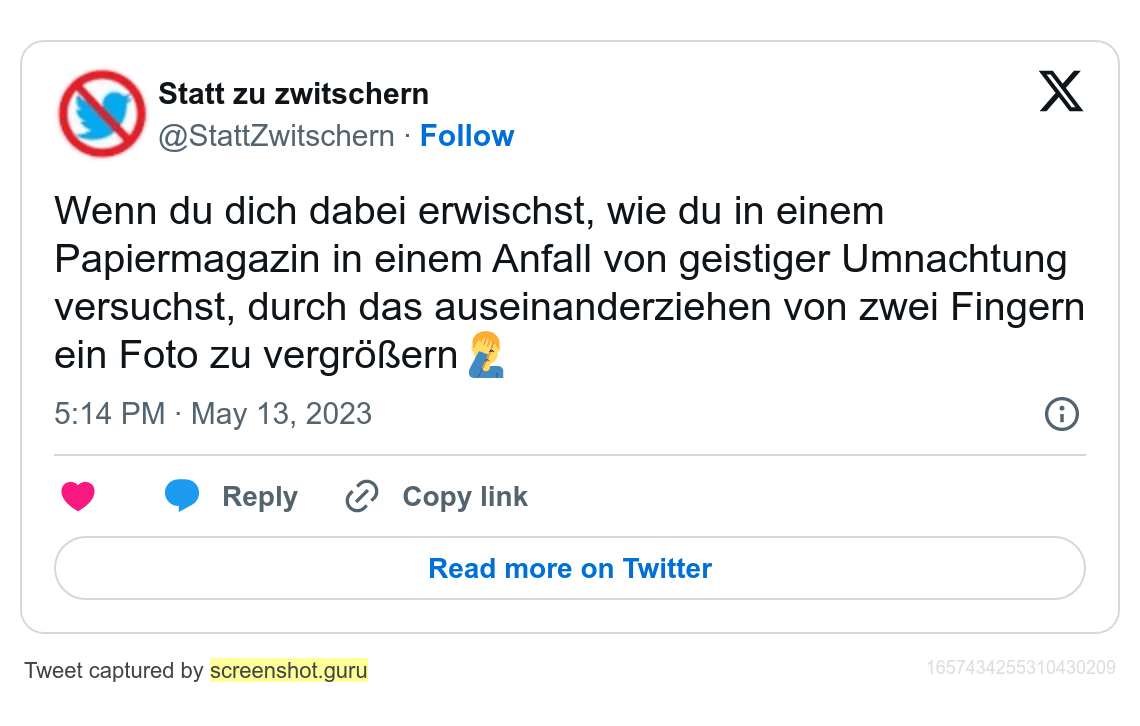
Task: Open the tweet info circle icon
Action: pyautogui.click(x=1061, y=414)
